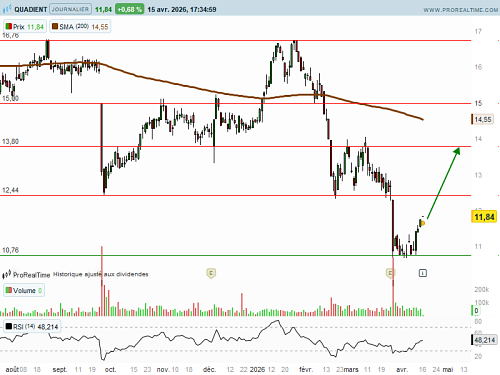Click the event marker near décembre
The height and width of the screenshot is (375, 500).
pyautogui.click(x=211, y=273)
